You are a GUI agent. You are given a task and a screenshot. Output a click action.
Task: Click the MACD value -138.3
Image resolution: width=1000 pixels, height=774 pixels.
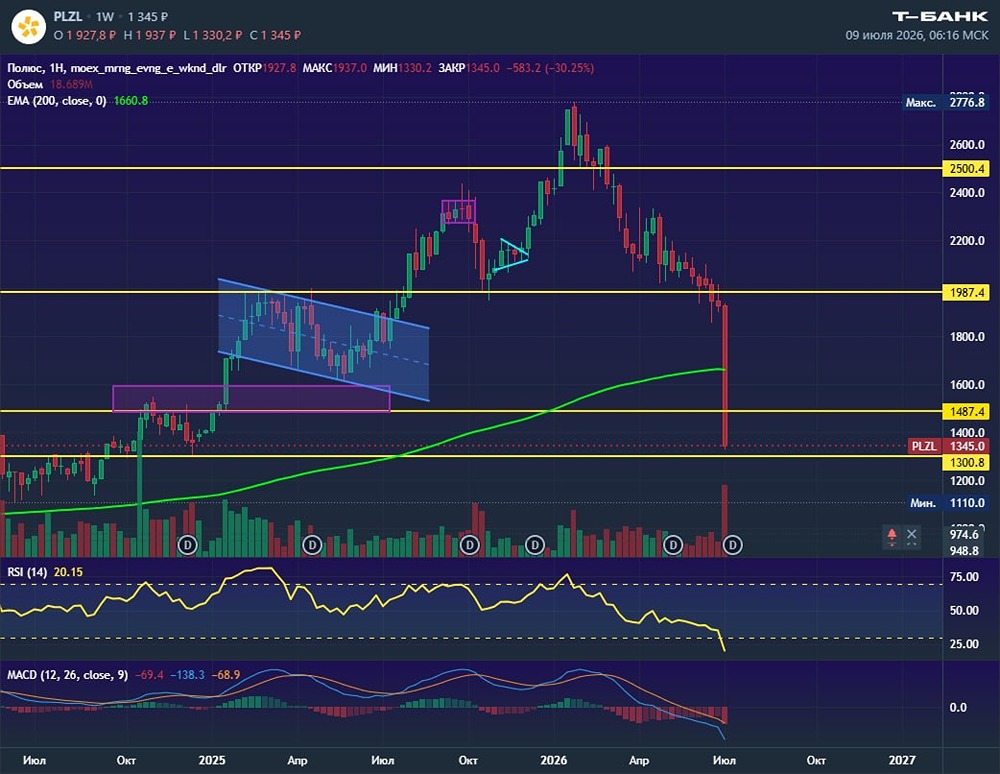(x=188, y=675)
